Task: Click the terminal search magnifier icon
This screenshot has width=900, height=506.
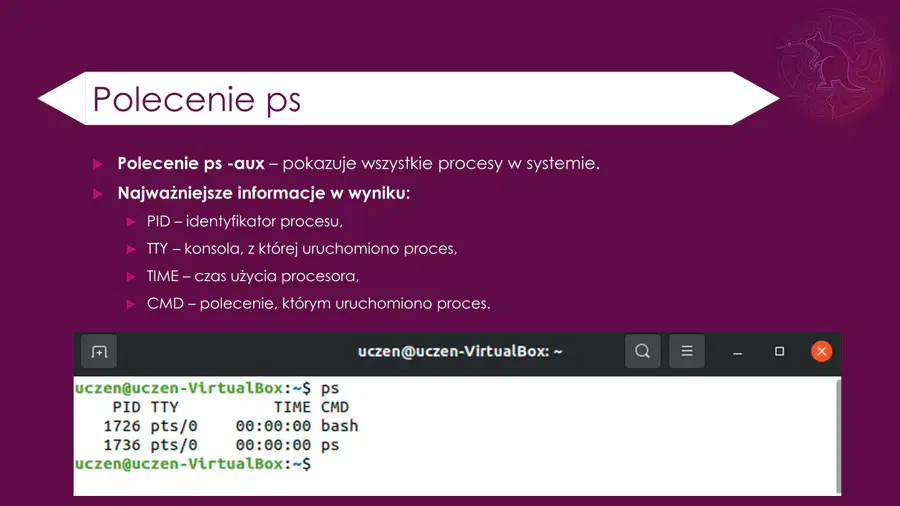Action: (642, 351)
